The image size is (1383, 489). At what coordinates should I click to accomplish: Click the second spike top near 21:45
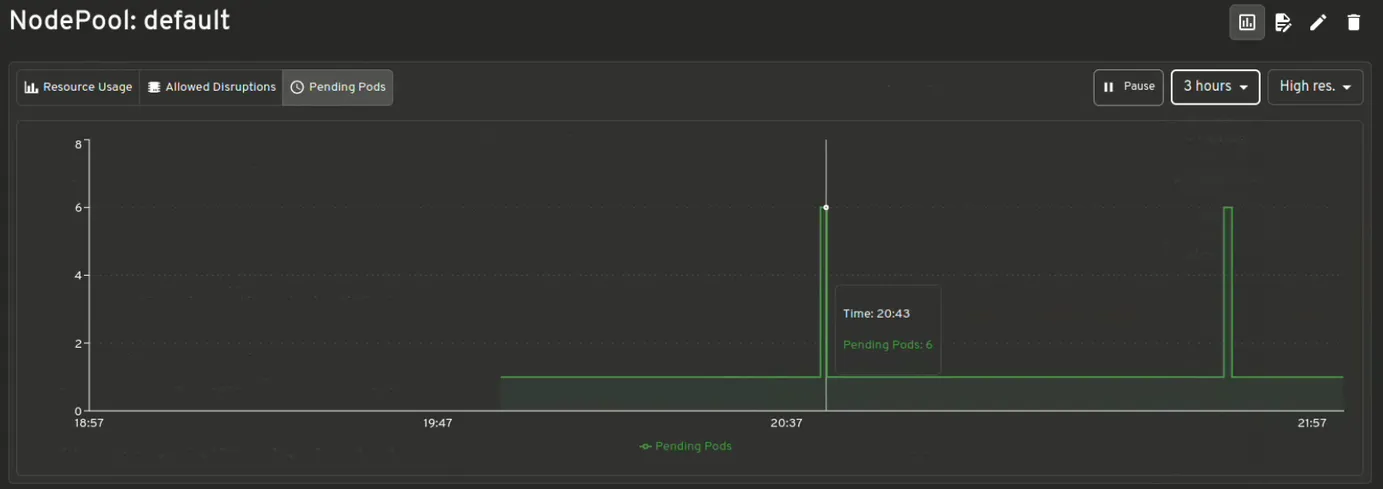click(1228, 208)
